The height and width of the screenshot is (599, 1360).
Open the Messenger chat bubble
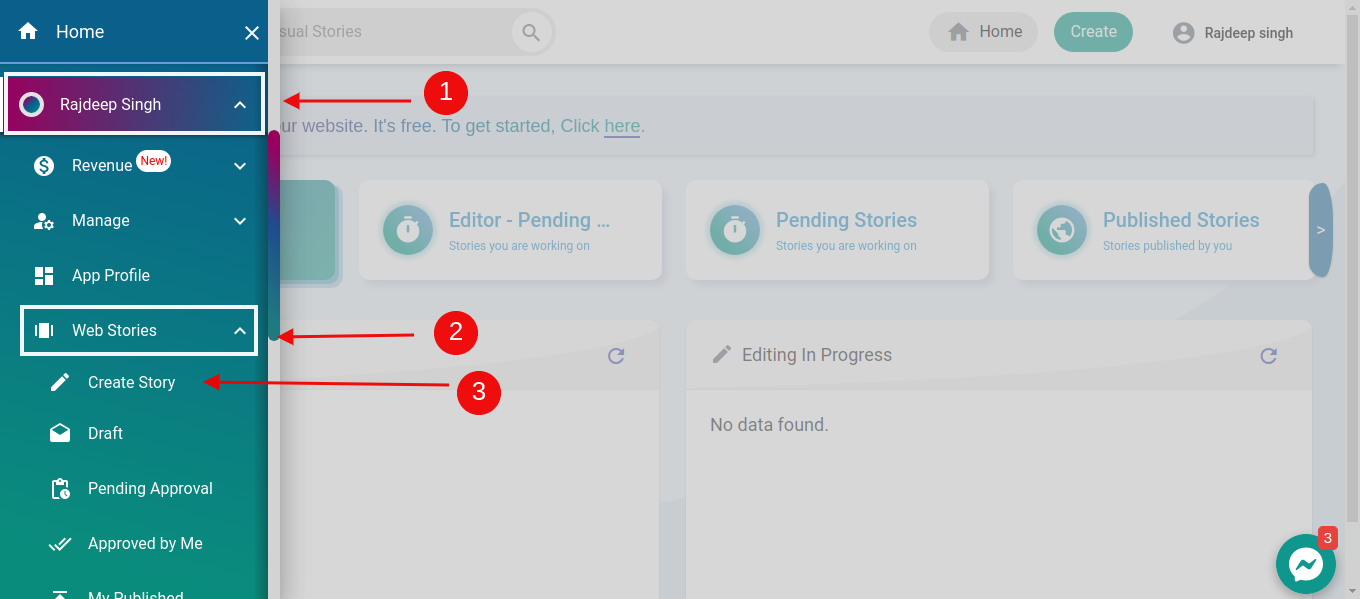tap(1305, 563)
